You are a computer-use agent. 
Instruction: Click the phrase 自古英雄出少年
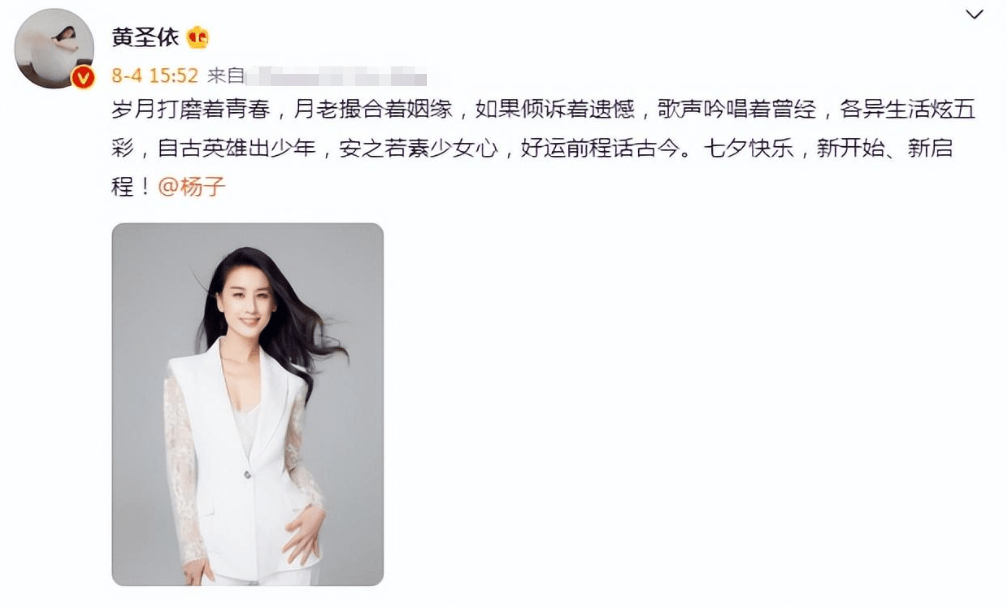[237, 148]
